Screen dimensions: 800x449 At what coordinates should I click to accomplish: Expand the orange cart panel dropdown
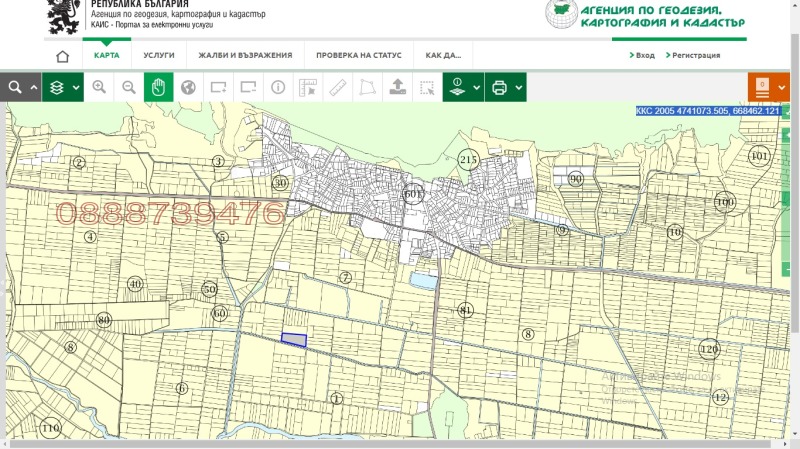click(x=782, y=87)
